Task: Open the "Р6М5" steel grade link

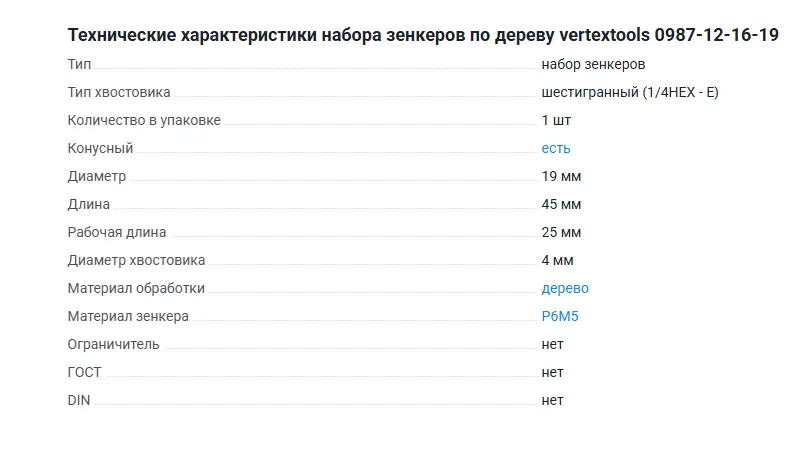Action: pyautogui.click(x=560, y=316)
